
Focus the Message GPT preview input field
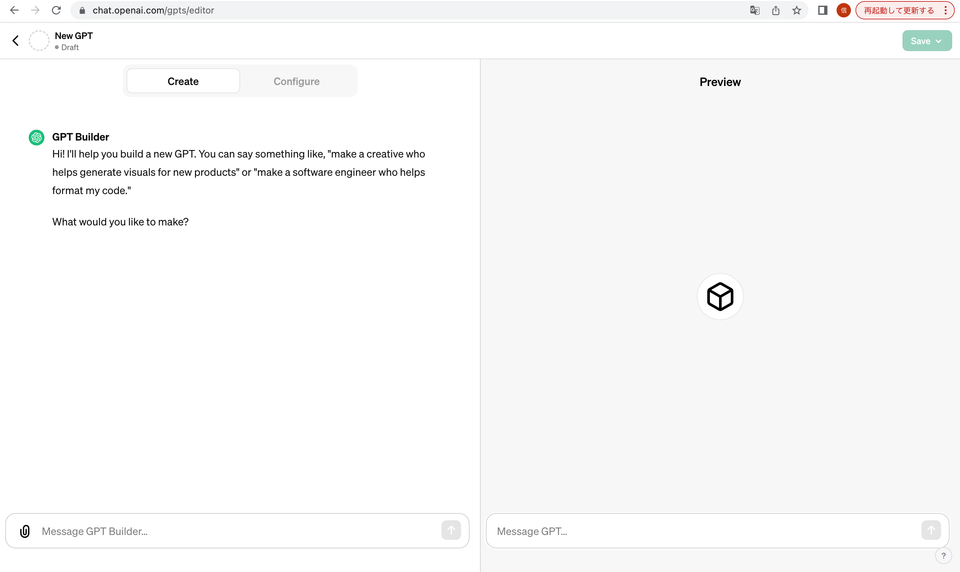click(x=718, y=531)
